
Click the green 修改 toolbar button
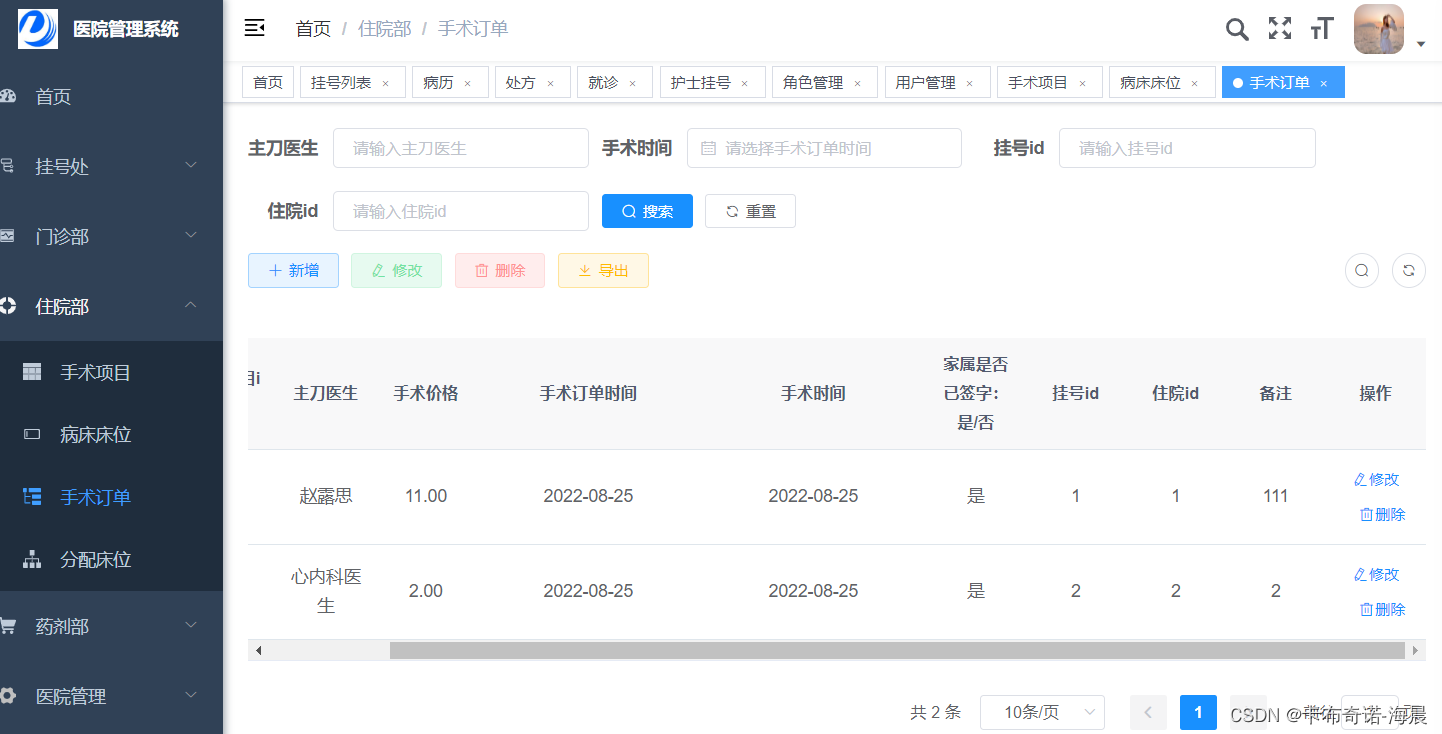(396, 270)
